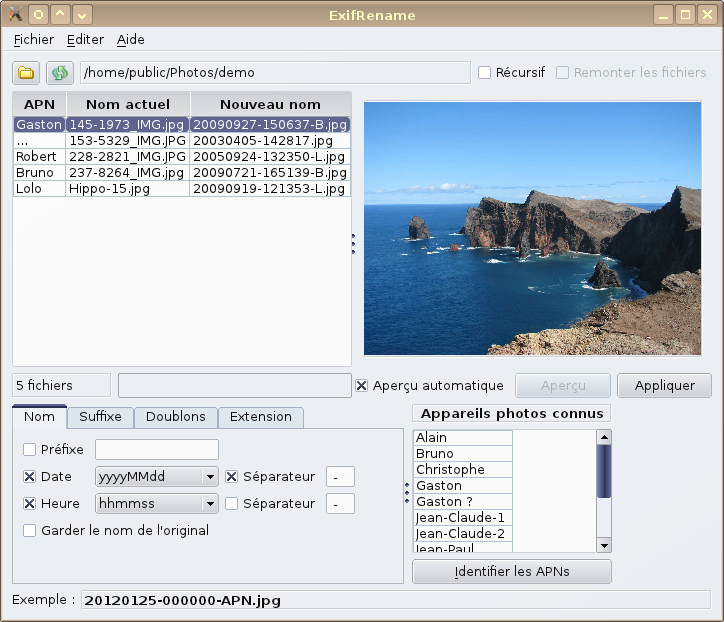Screen dimensions: 724x622
Task: Select Alain in known cameras list
Action: coord(463,437)
